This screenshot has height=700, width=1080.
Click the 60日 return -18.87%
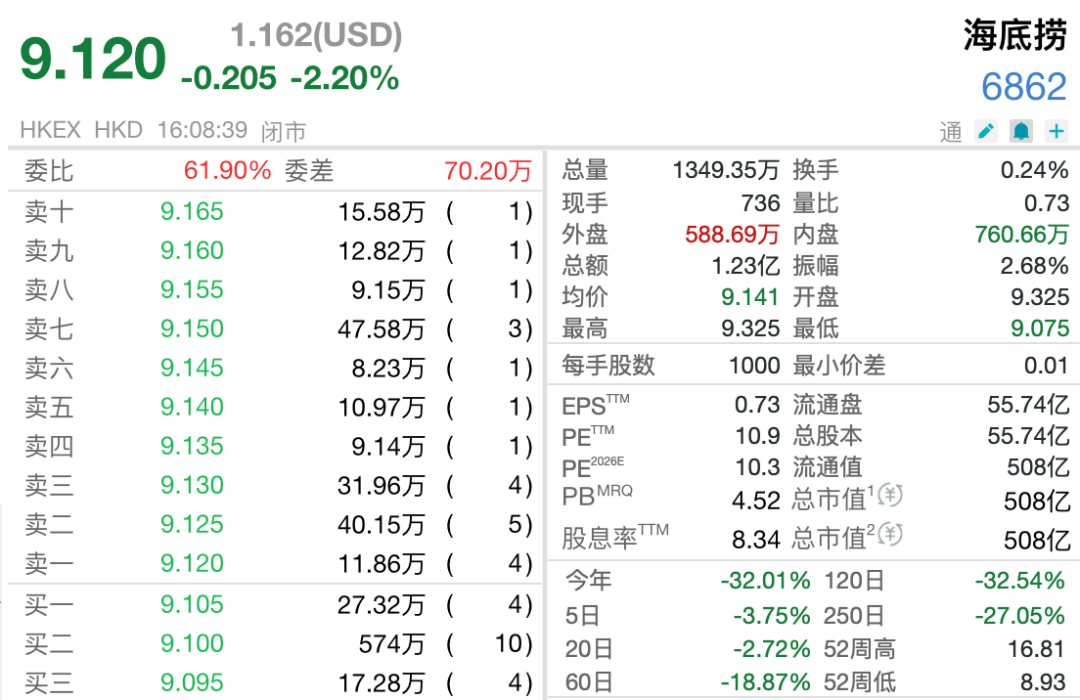pyautogui.click(x=765, y=682)
